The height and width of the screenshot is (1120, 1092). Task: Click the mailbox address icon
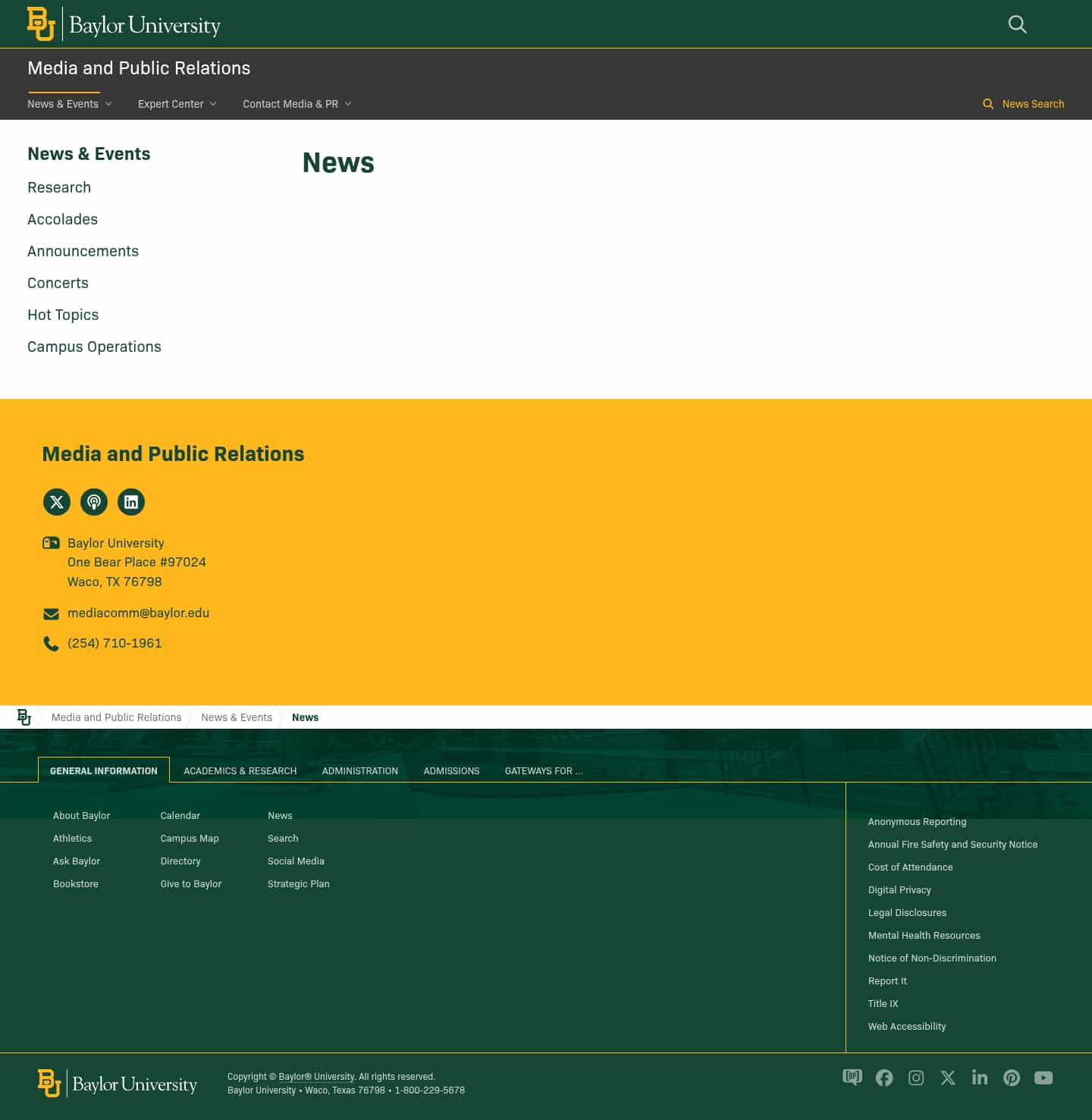click(51, 543)
